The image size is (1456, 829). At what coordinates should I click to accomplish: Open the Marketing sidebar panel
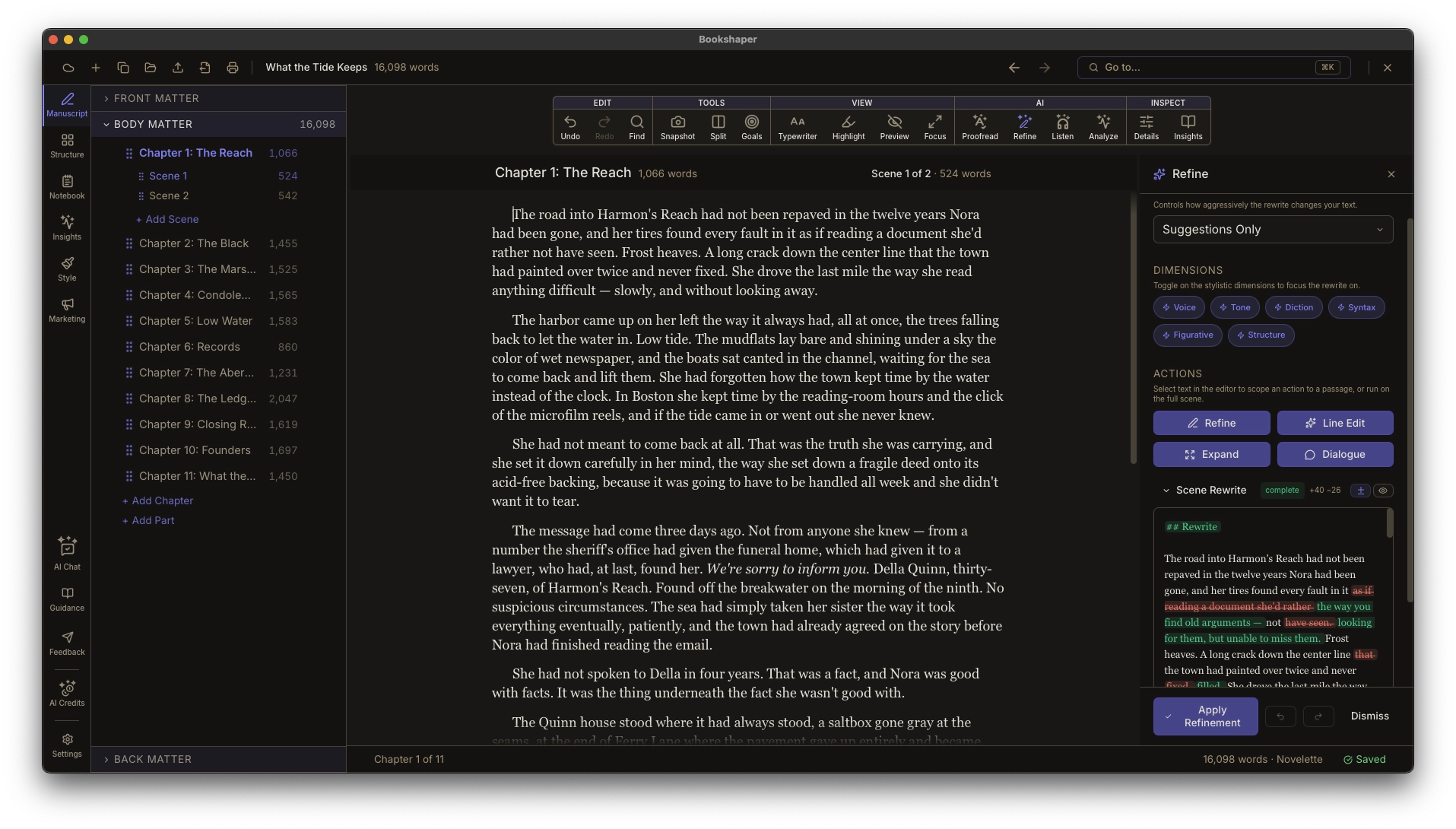coord(67,310)
